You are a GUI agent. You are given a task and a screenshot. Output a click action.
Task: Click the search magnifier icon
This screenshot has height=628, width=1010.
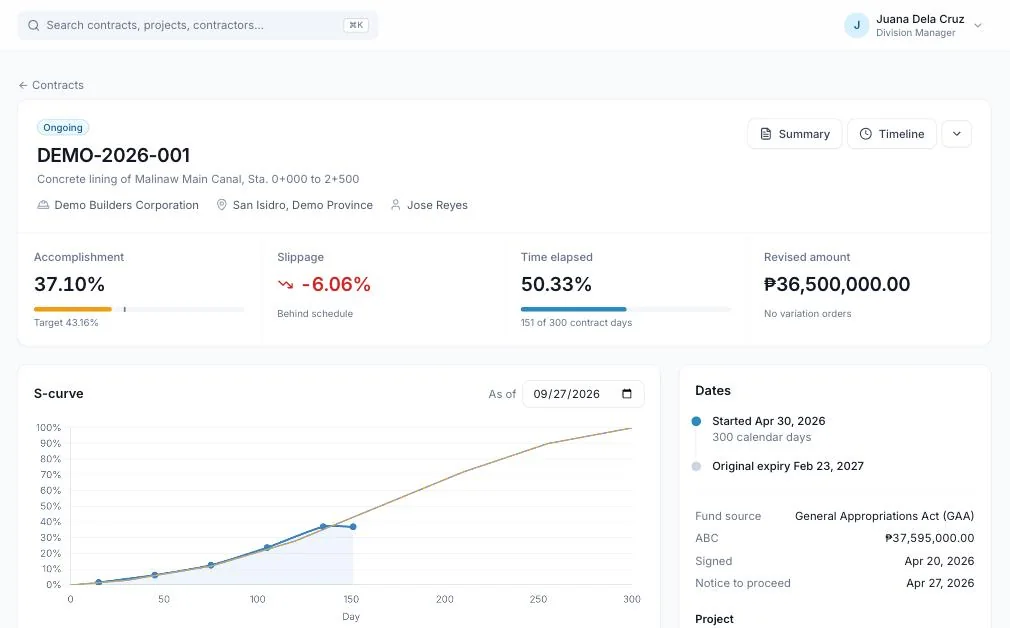pos(33,25)
